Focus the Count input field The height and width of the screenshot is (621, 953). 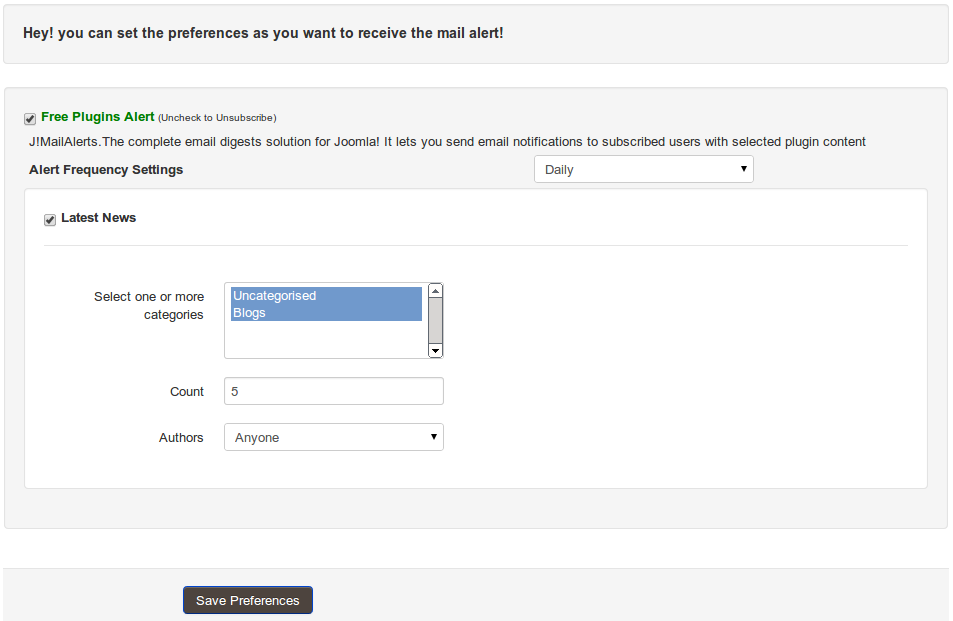(x=333, y=391)
